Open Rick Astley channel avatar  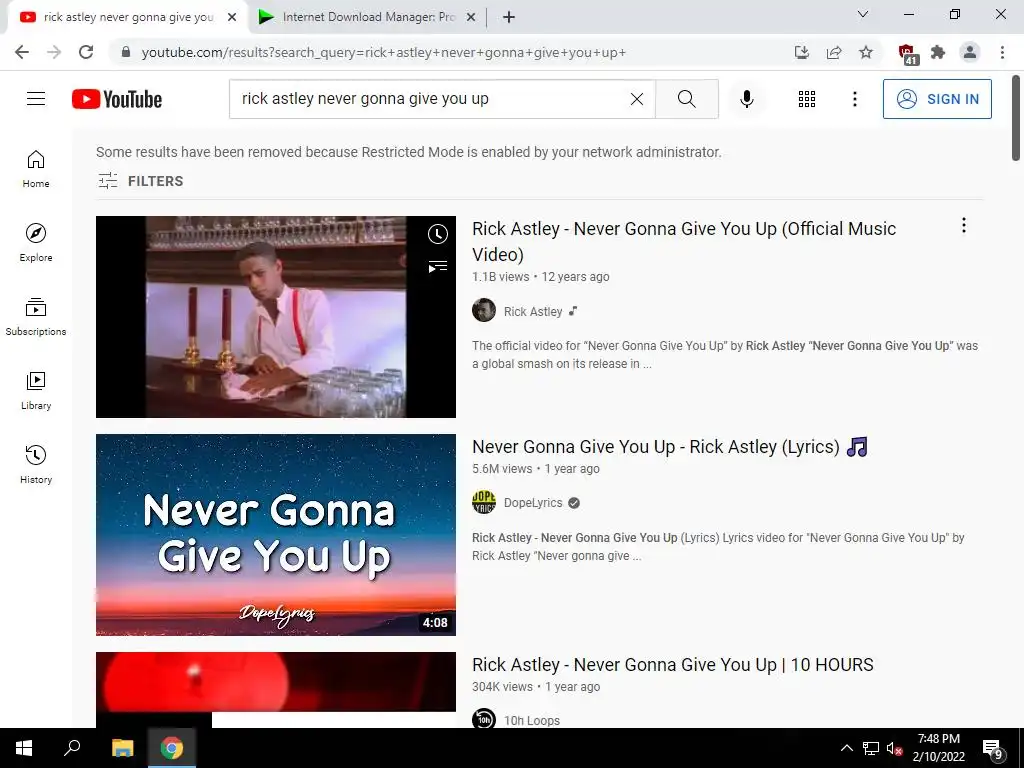484,310
